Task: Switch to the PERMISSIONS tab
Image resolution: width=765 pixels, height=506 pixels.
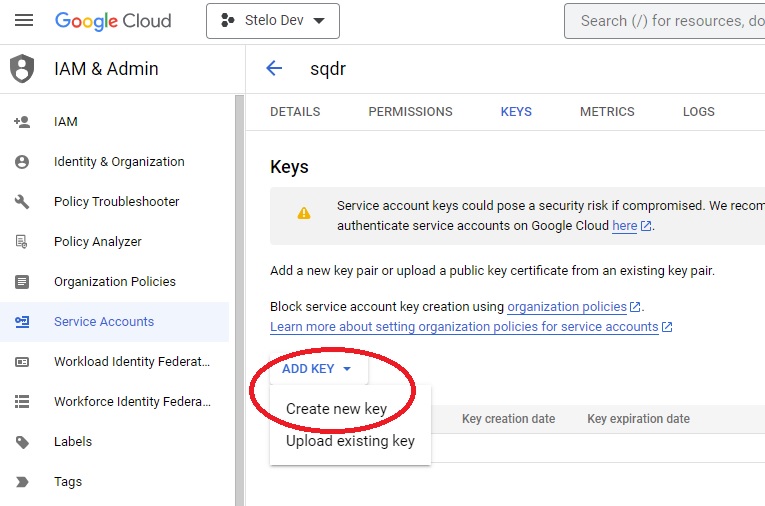Action: click(x=410, y=112)
